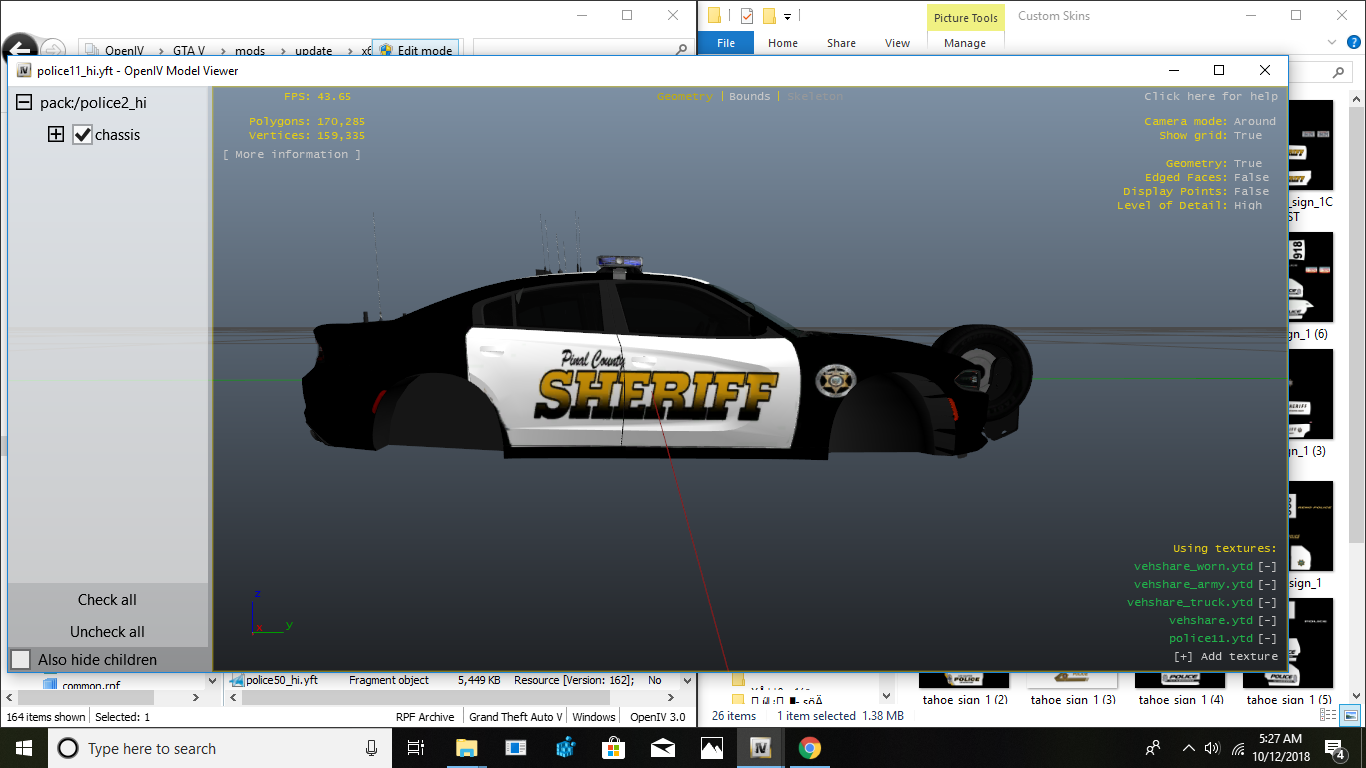Viewport: 1366px width, 768px height.
Task: Click the 'Click here for help' link
Action: (1211, 96)
